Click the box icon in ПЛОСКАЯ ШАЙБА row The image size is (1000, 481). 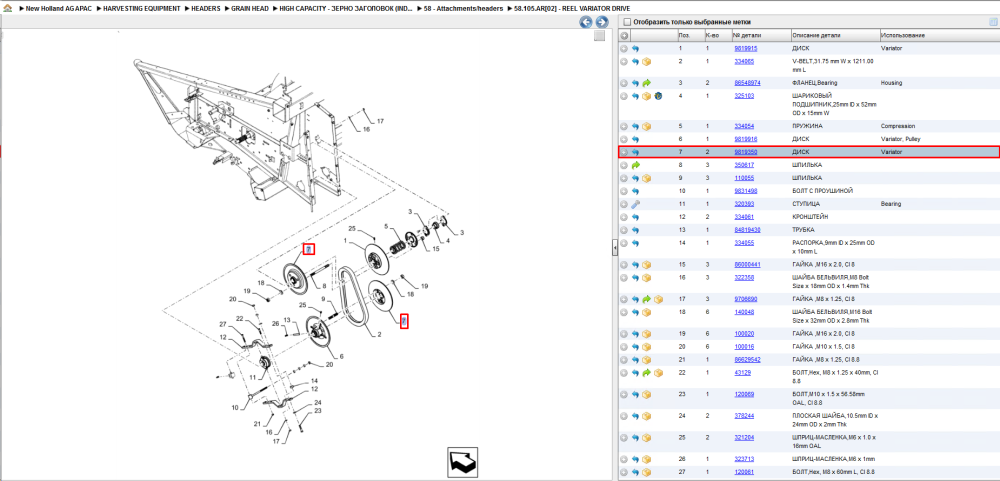[646, 416]
